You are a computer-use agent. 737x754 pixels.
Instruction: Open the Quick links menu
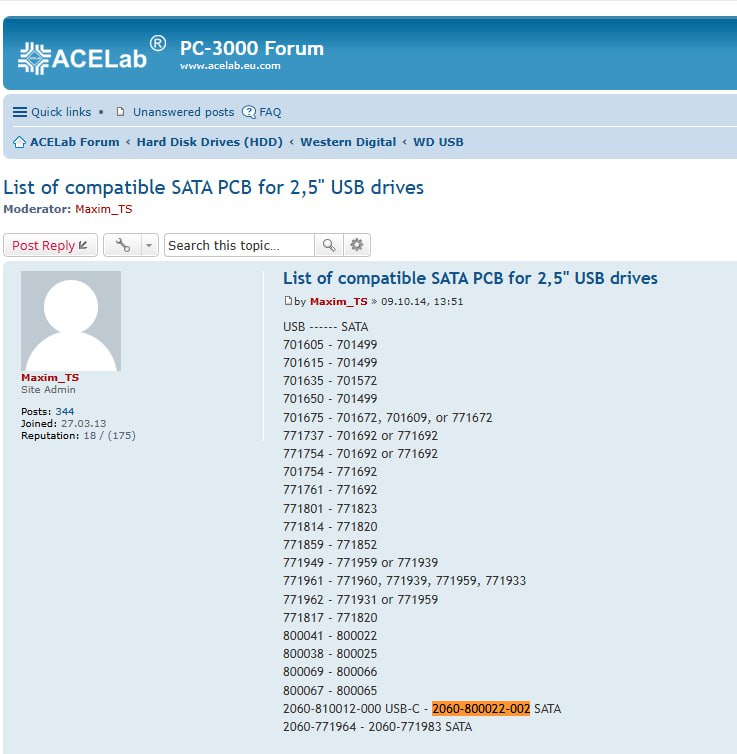click(x=52, y=112)
